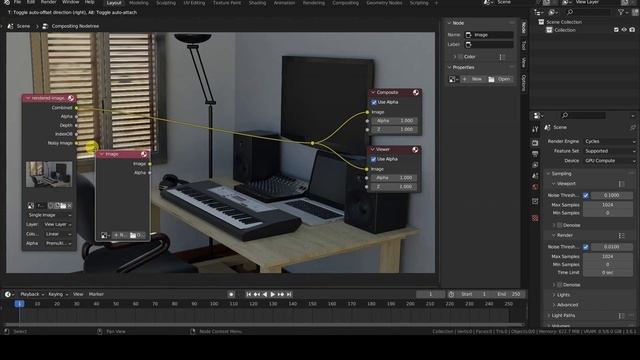Open the Output properties tab icon
Image resolution: width=640 pixels, height=360 pixels.
pyautogui.click(x=535, y=154)
